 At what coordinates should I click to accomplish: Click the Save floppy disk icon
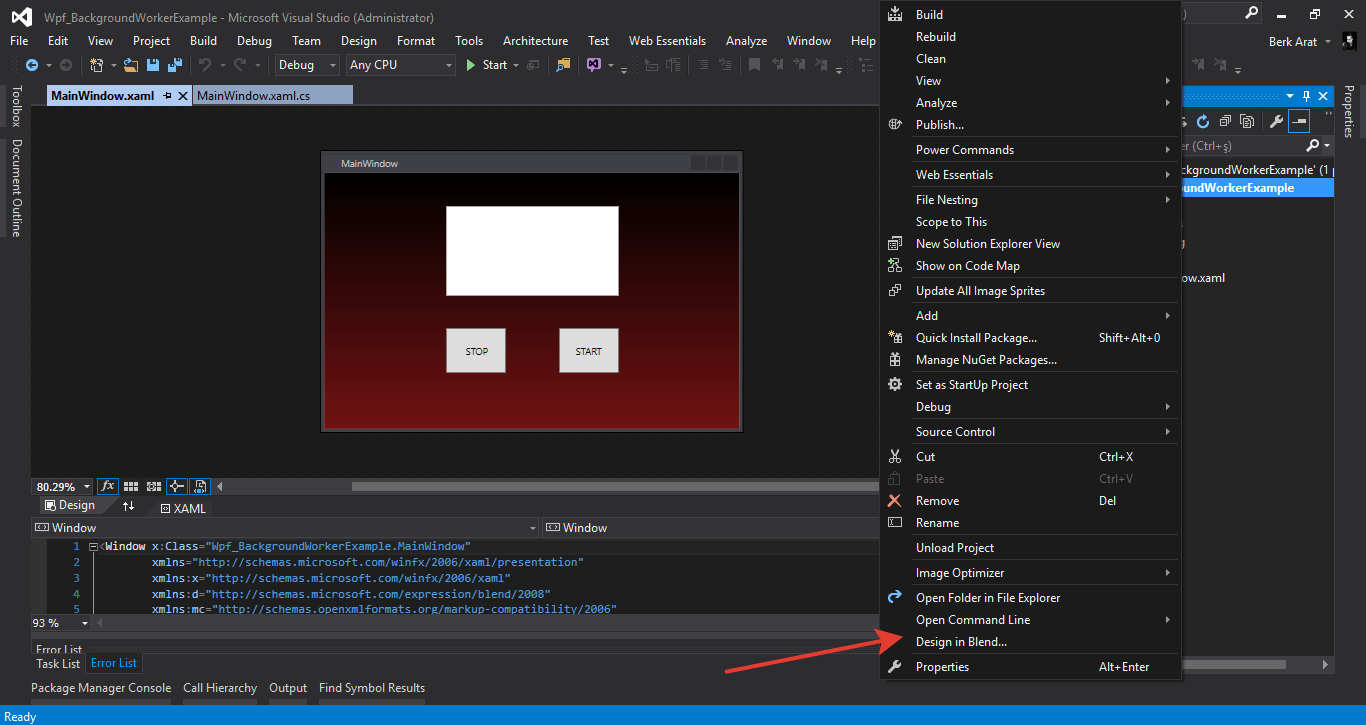tap(153, 65)
